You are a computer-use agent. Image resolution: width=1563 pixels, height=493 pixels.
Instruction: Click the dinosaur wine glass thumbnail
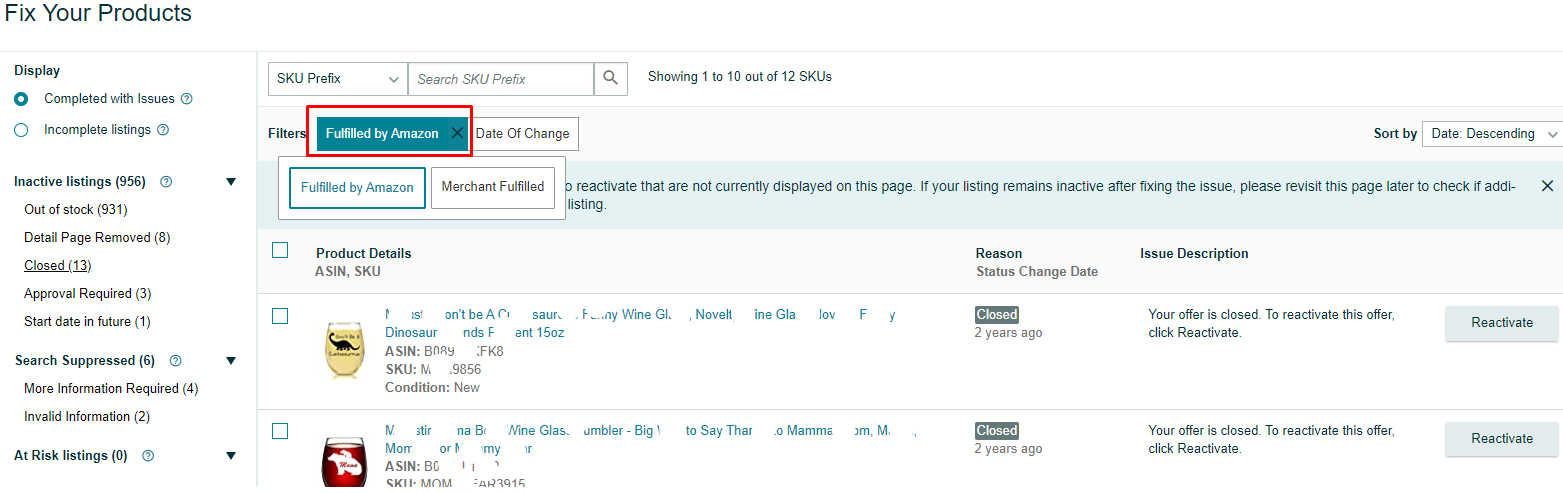[343, 350]
